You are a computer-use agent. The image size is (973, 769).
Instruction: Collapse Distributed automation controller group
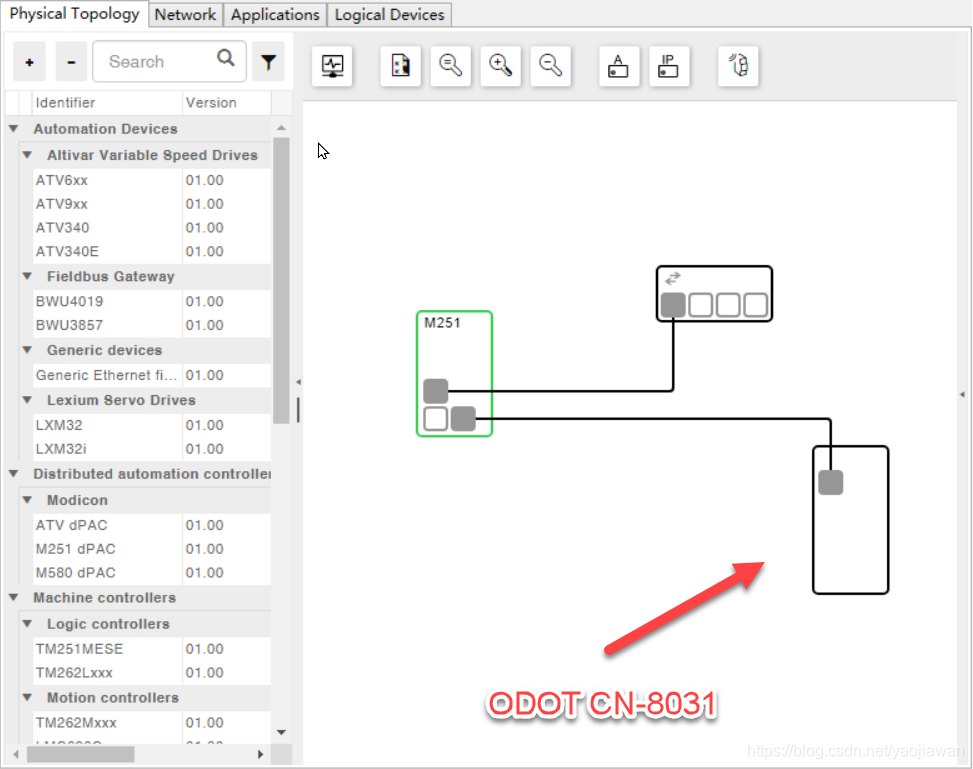[14, 474]
